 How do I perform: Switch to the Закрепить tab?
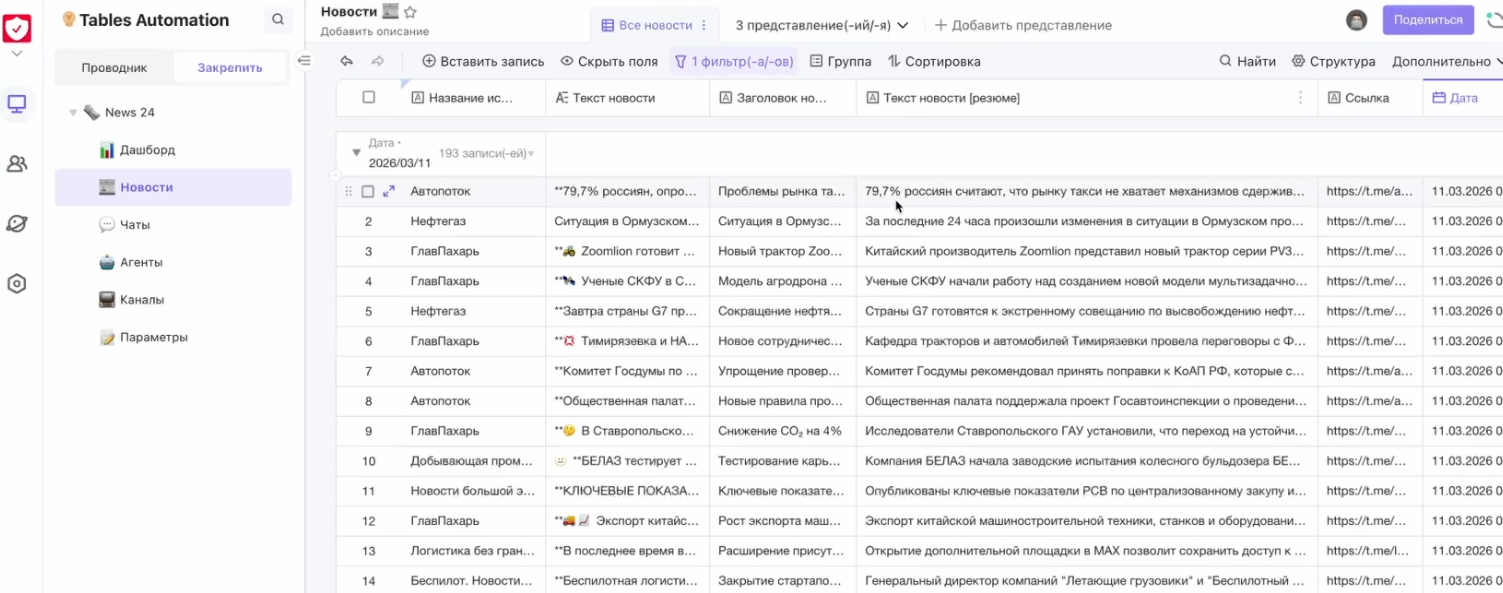click(x=230, y=68)
